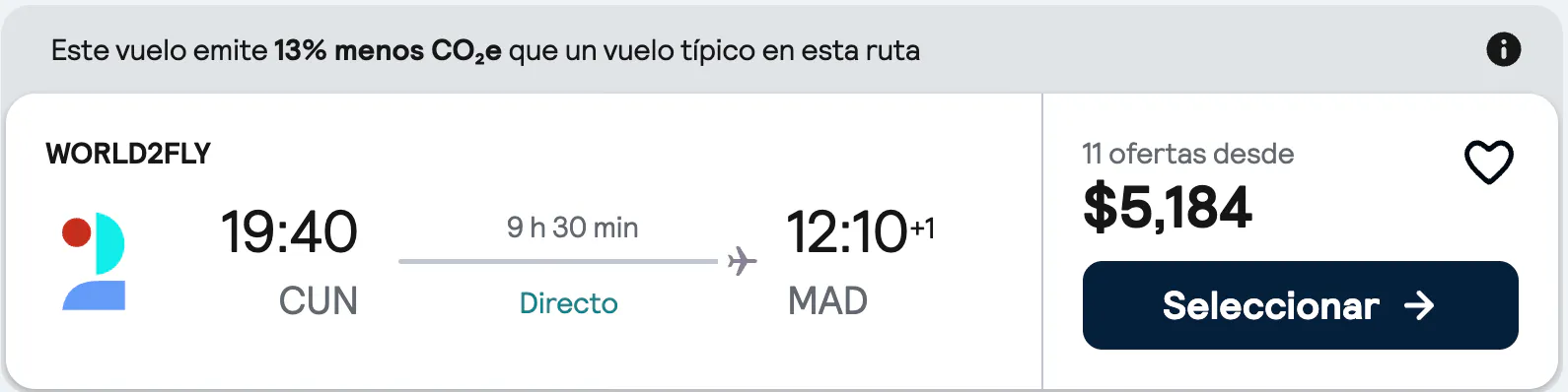Click the 13% menos CO2e text

click(x=388, y=50)
